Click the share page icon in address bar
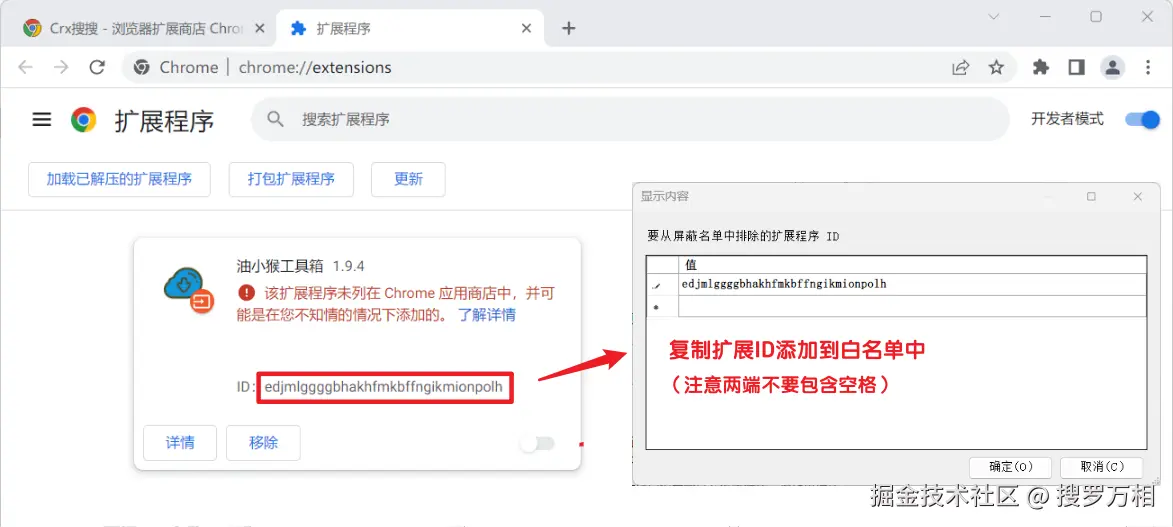 pos(961,67)
